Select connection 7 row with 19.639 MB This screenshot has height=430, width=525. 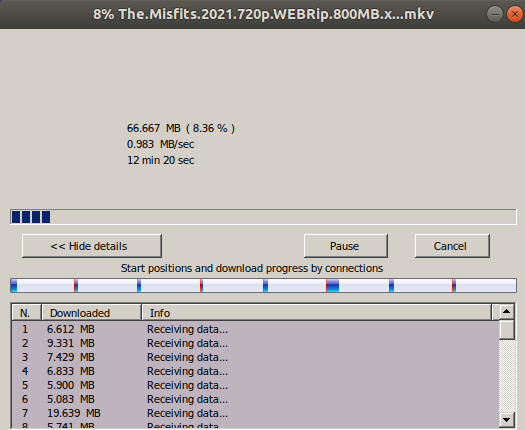[255, 413]
